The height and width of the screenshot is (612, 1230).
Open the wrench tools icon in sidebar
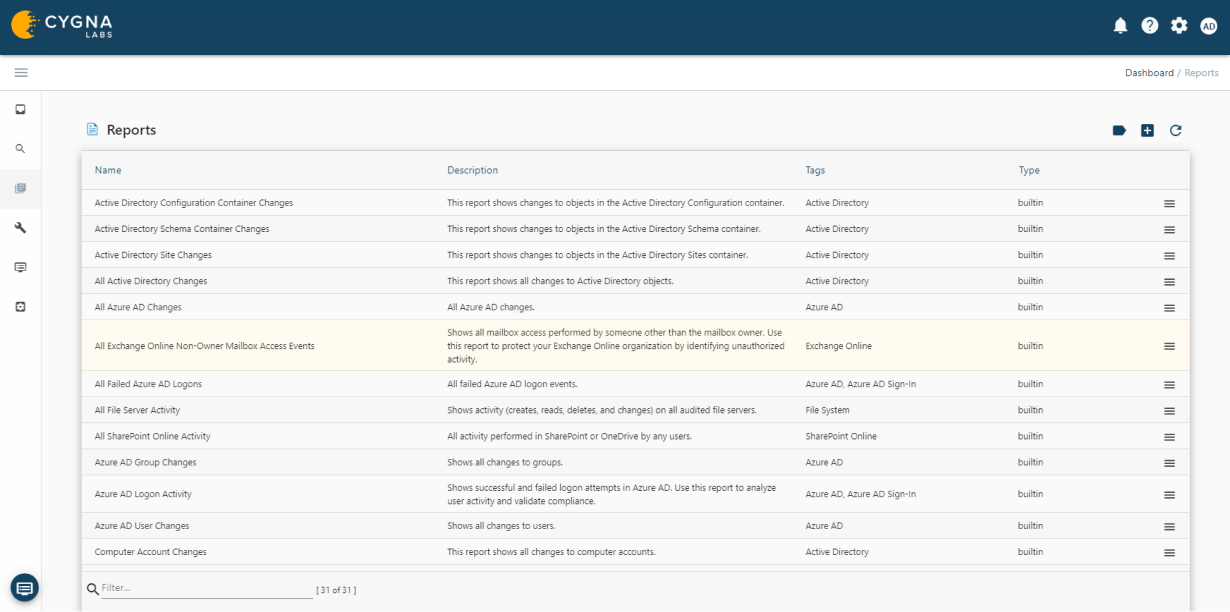click(20, 228)
